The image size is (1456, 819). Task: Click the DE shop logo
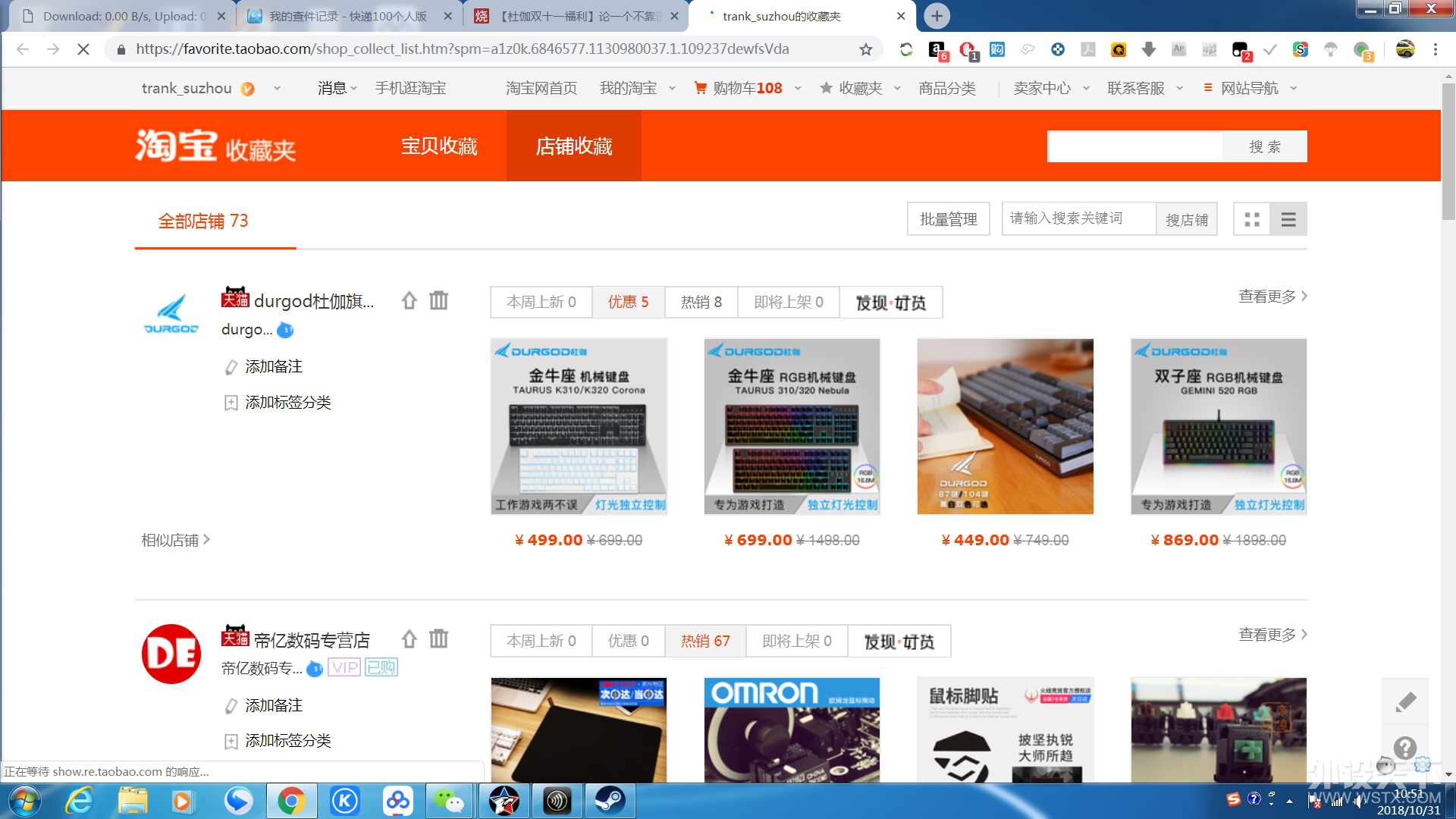(171, 654)
